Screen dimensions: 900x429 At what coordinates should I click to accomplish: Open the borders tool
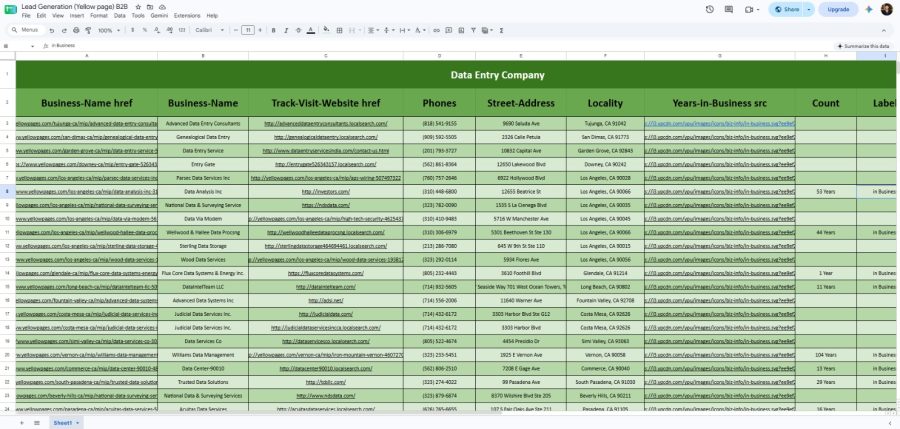tap(339, 30)
